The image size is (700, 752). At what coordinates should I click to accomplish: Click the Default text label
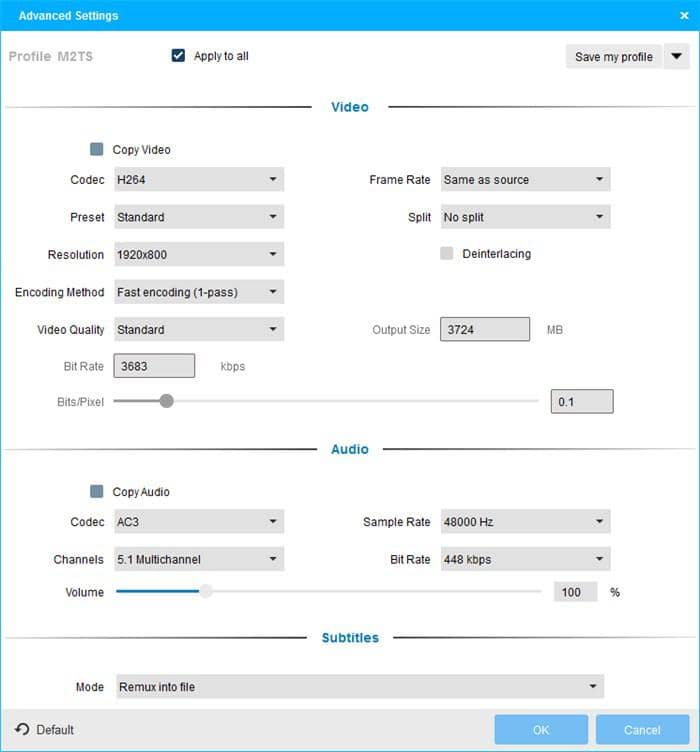(x=55, y=729)
